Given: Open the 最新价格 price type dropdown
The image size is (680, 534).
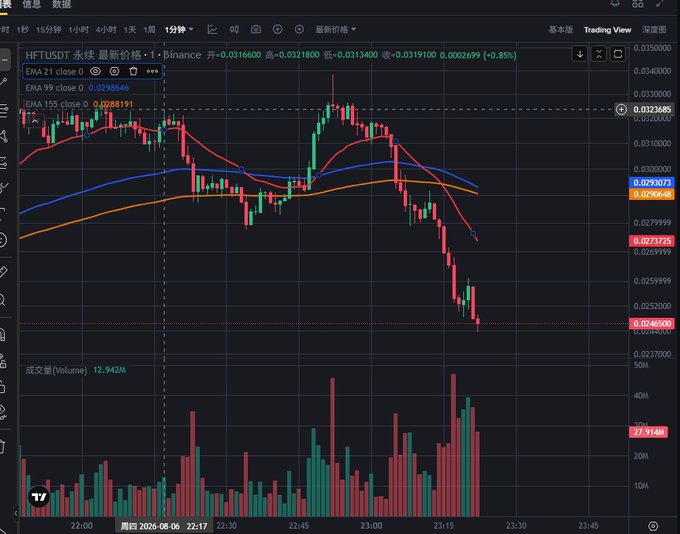Looking at the screenshot, I should click(x=335, y=29).
